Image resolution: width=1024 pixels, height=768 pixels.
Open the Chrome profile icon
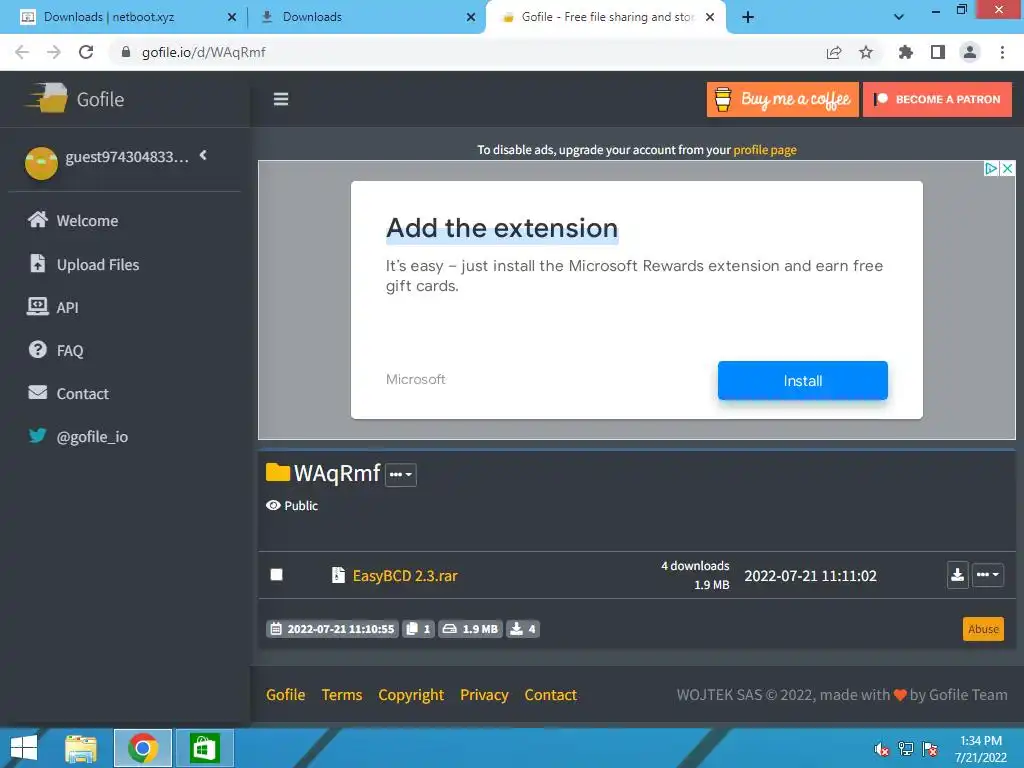970,52
